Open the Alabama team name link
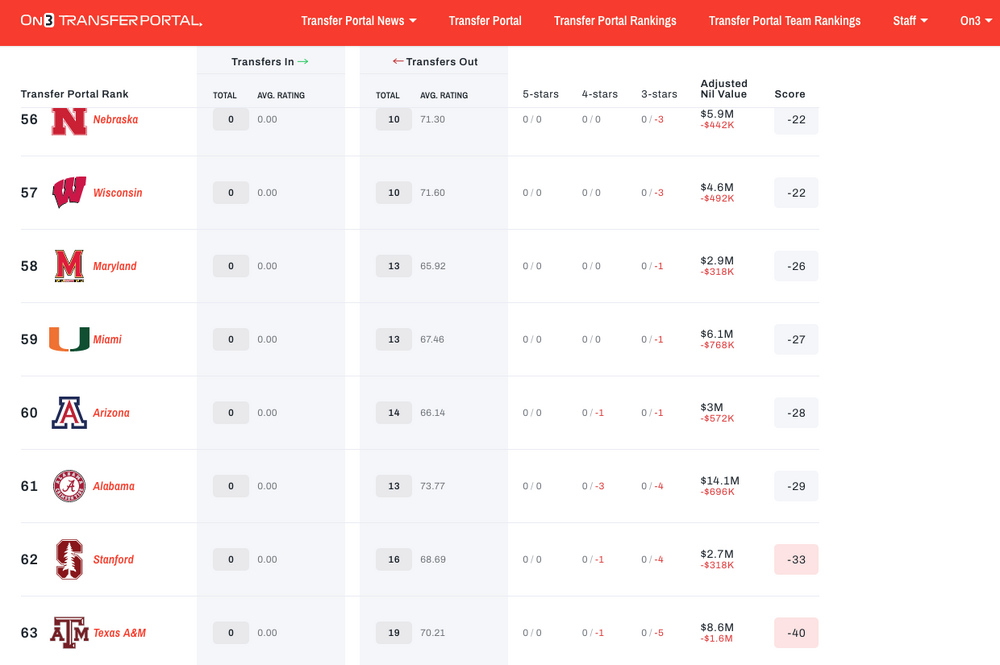The image size is (1000, 665). pyautogui.click(x=113, y=486)
